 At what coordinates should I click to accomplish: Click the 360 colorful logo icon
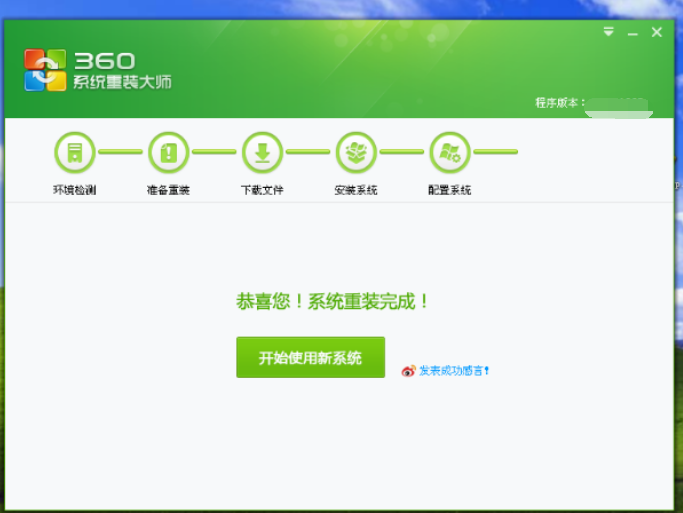click(45, 70)
